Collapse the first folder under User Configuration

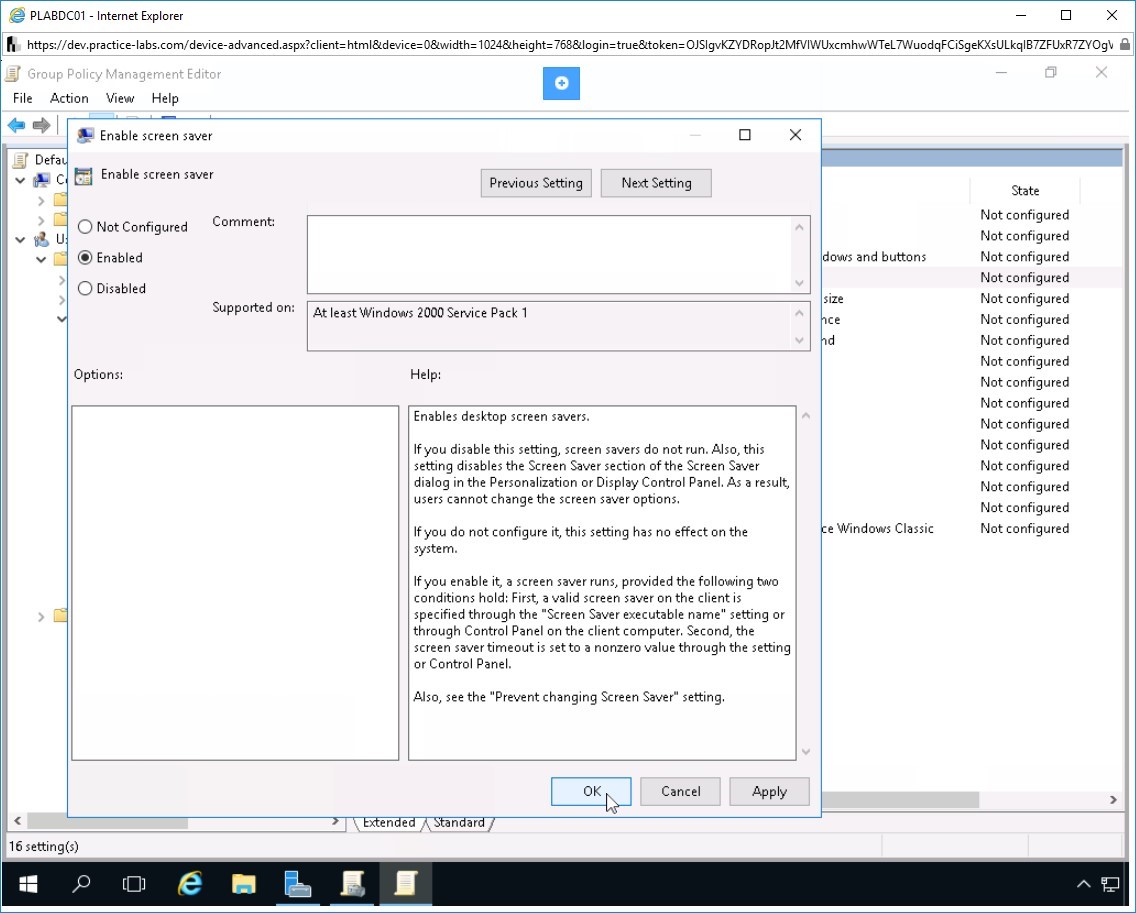[x=41, y=259]
